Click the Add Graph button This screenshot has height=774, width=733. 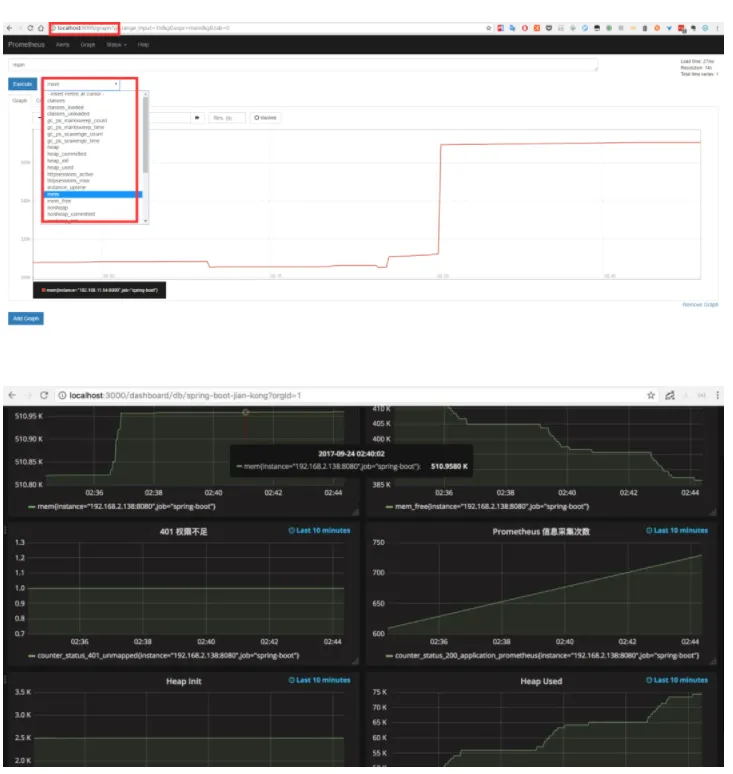26,318
